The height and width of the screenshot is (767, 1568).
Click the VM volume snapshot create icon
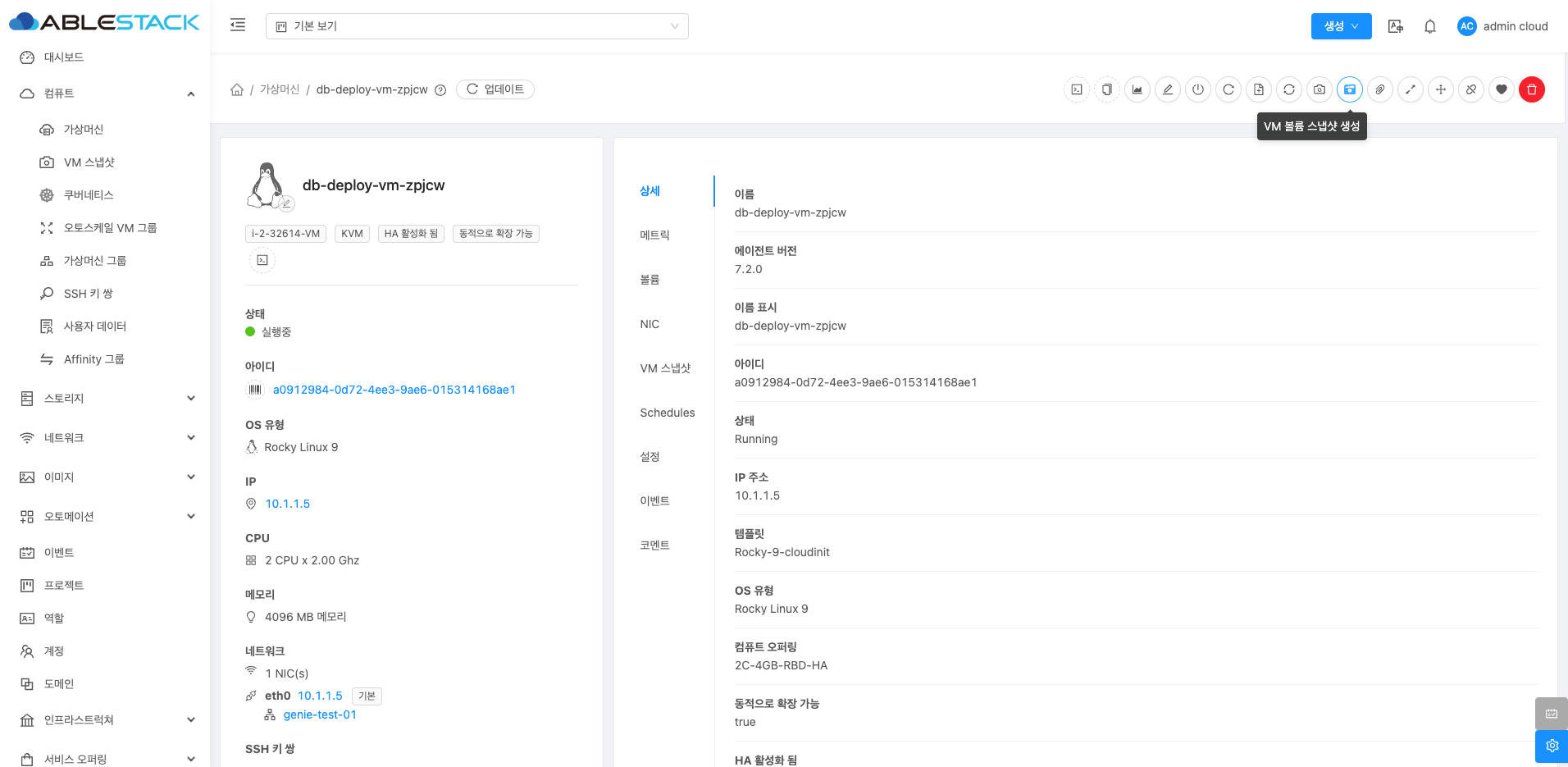click(1349, 89)
